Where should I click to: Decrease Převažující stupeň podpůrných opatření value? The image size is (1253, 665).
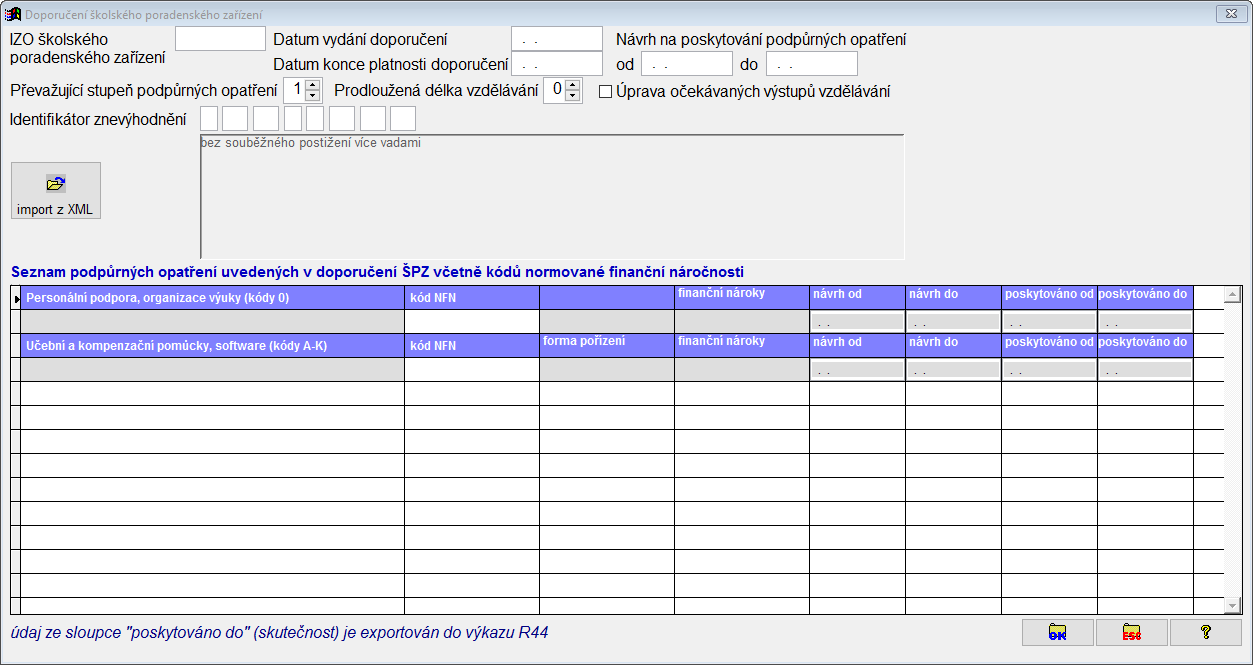click(312, 96)
